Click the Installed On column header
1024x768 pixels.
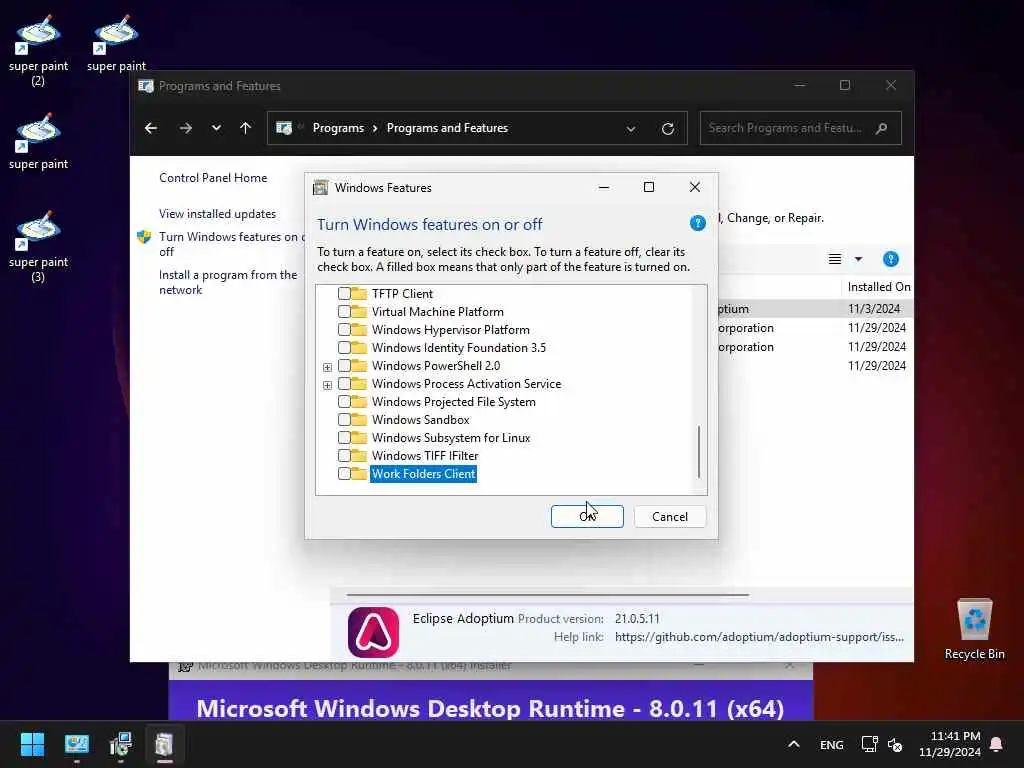(x=878, y=287)
